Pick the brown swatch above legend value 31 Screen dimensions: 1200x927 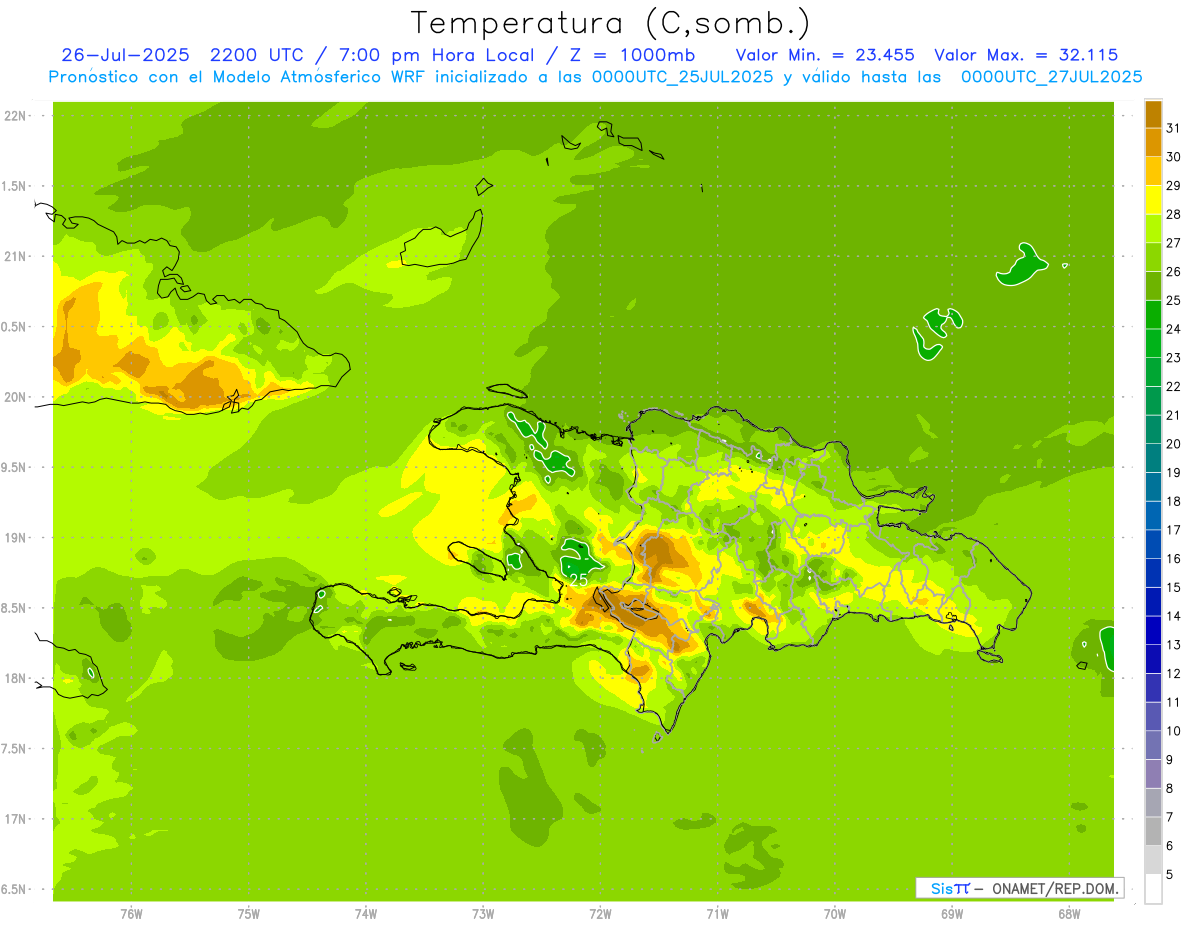[1153, 113]
